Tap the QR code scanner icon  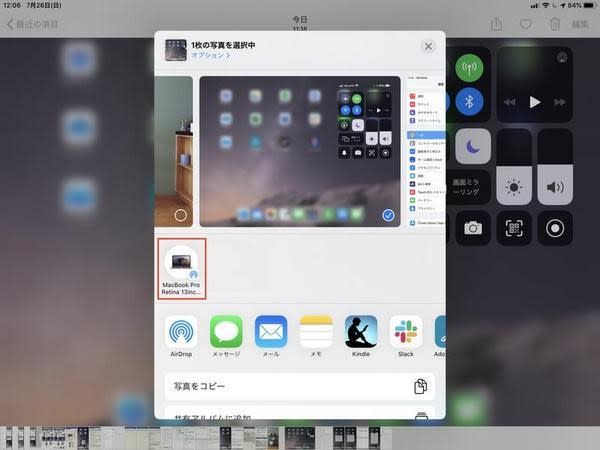(x=514, y=228)
